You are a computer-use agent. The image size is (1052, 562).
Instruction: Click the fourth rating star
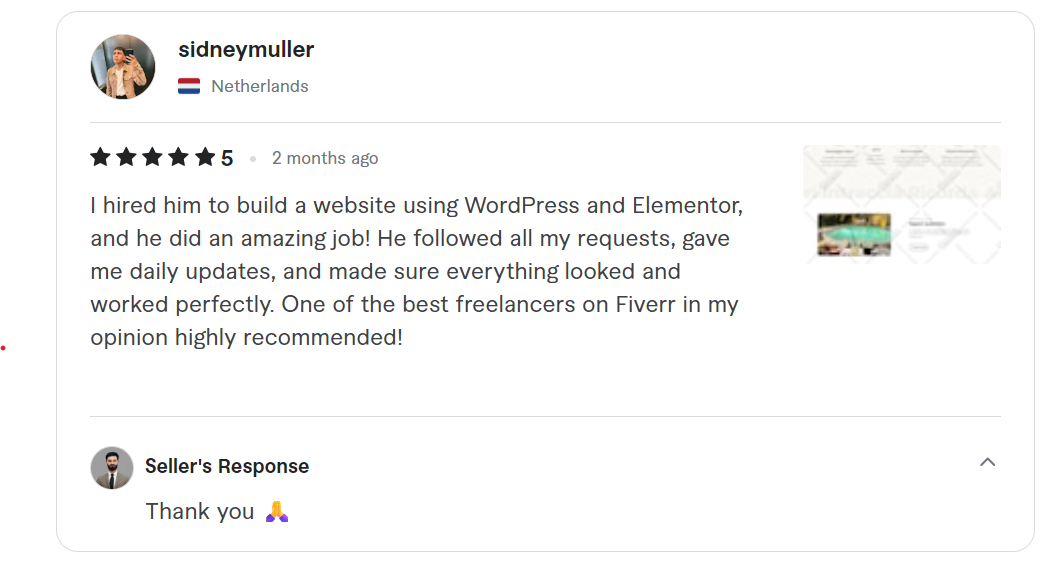(x=178, y=157)
